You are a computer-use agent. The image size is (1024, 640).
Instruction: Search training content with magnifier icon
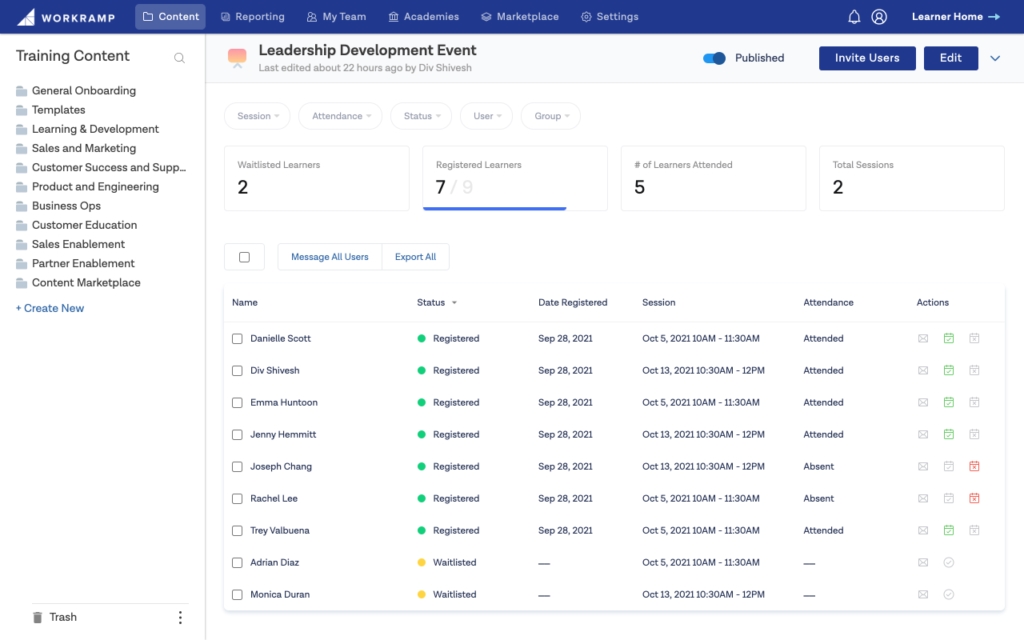pos(179,58)
